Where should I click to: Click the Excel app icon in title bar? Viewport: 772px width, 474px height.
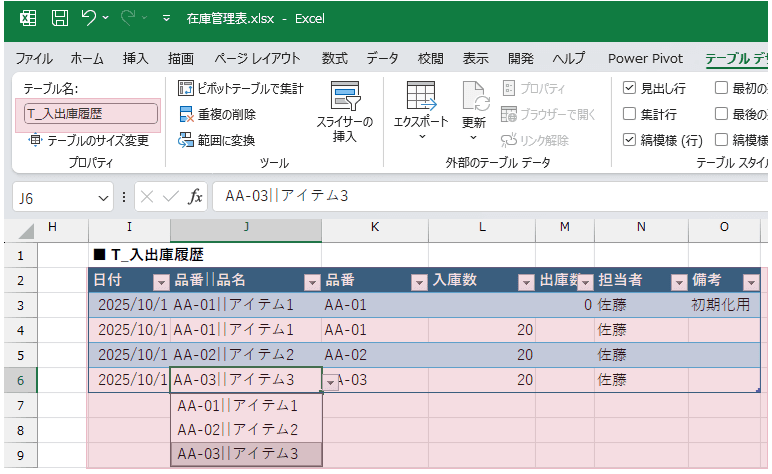click(x=28, y=19)
